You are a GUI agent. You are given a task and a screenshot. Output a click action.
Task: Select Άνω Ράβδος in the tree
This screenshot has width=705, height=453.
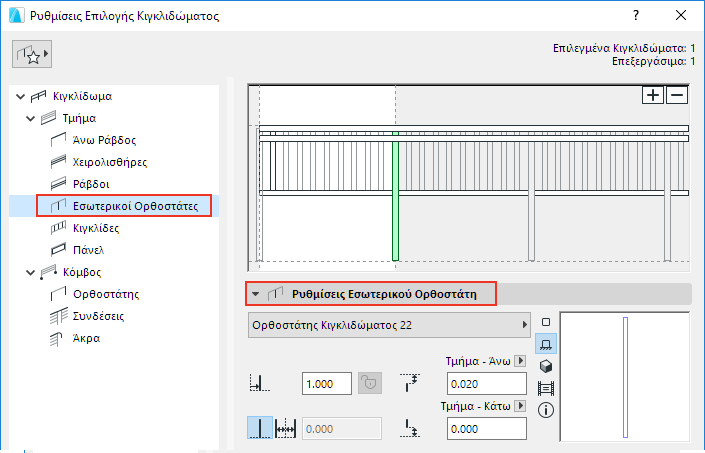click(104, 140)
